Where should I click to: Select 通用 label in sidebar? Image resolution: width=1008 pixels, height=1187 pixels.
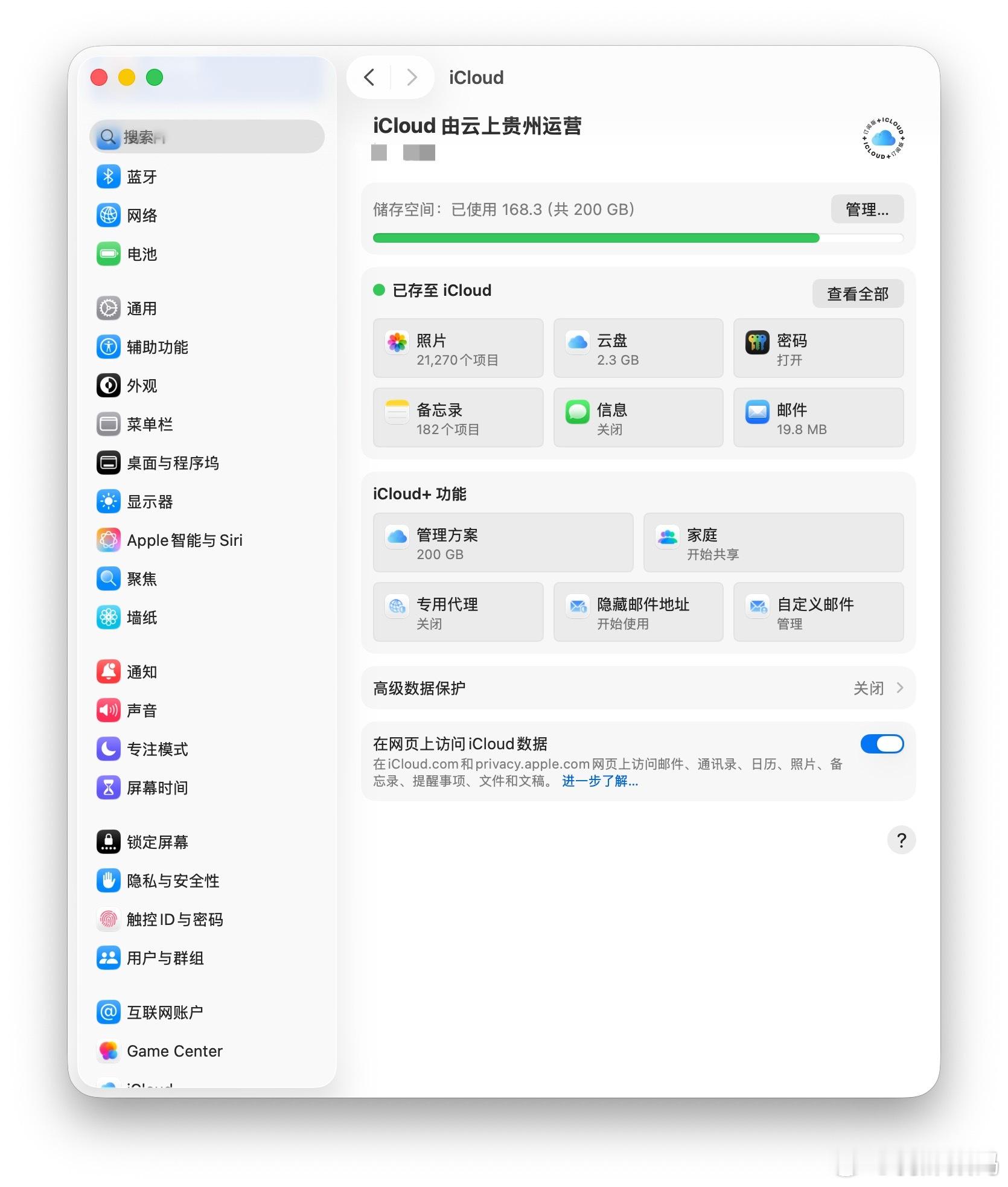tap(142, 309)
